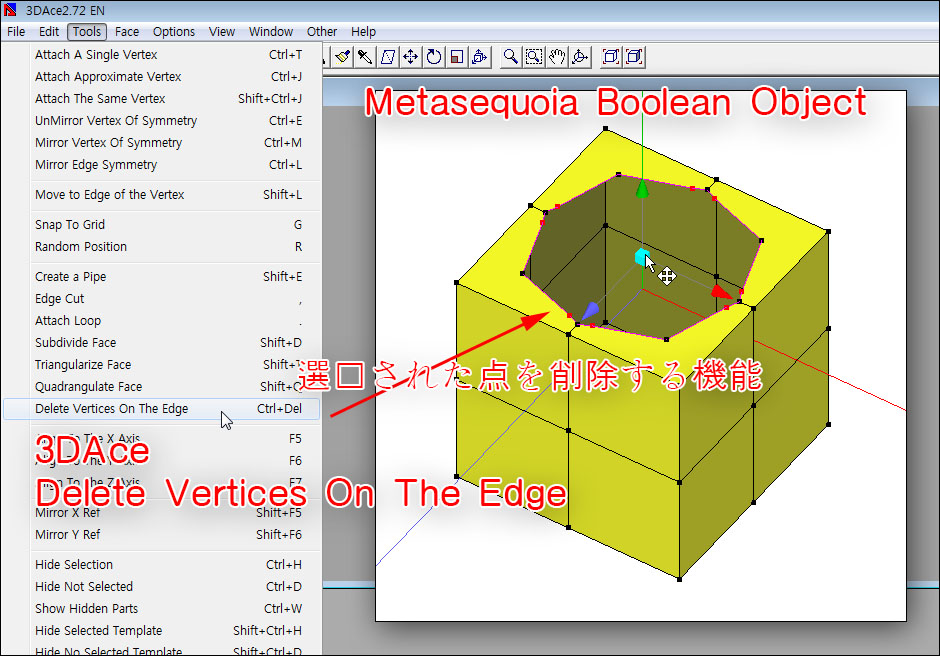The image size is (940, 656).
Task: Click the red X-axis gizmo arrow
Action: 721,293
